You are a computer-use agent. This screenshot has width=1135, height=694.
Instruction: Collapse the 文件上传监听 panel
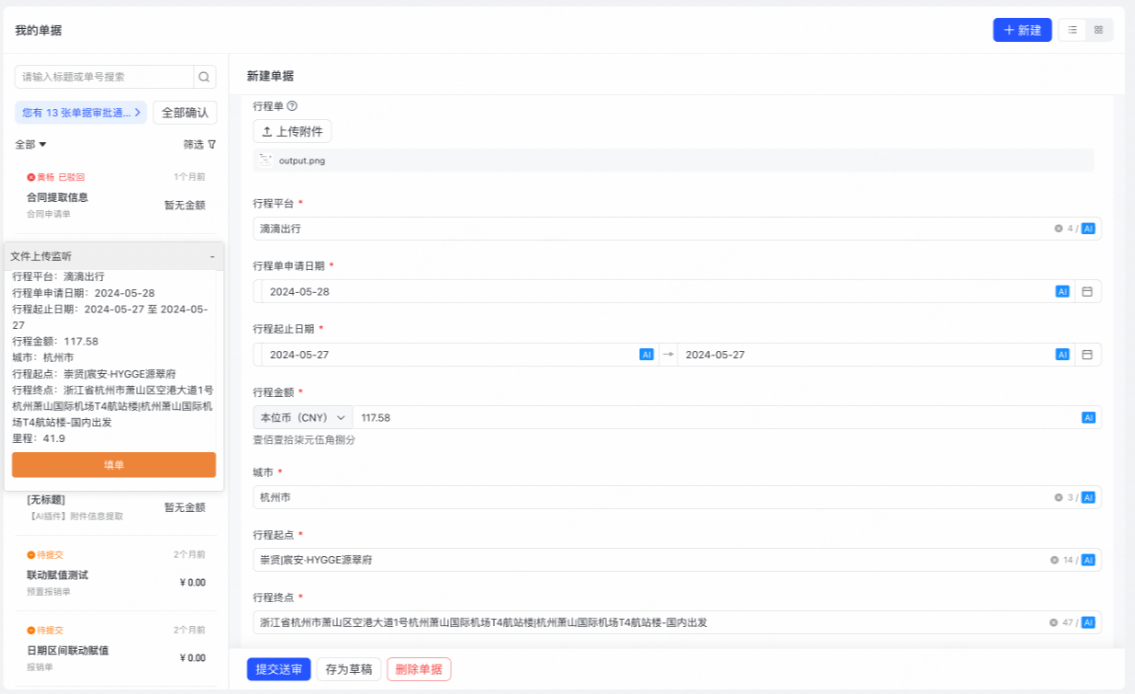[x=212, y=257]
